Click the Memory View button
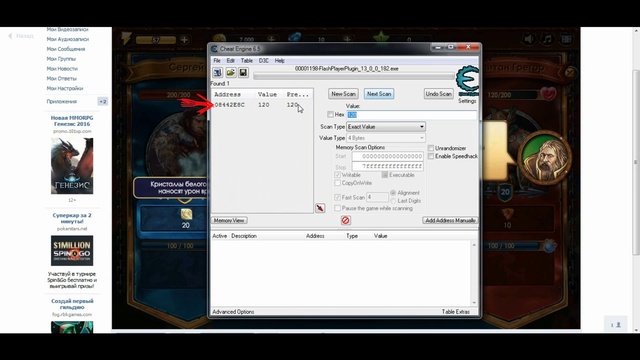640x360 pixels. tap(229, 220)
